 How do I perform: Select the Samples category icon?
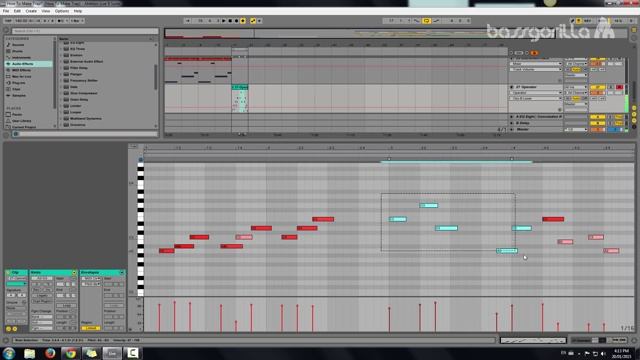point(8,95)
